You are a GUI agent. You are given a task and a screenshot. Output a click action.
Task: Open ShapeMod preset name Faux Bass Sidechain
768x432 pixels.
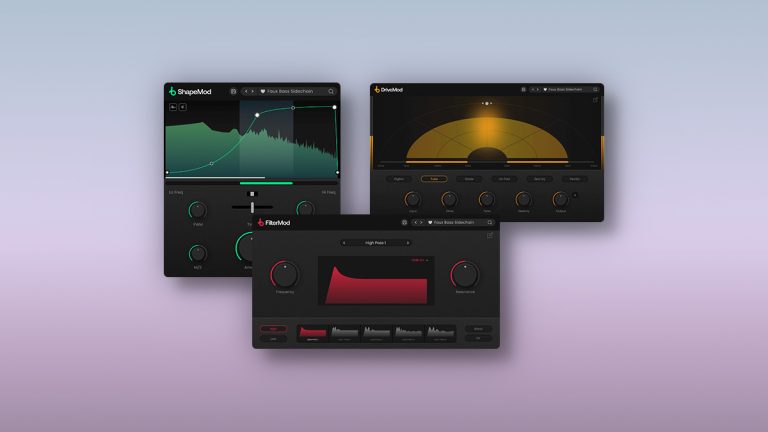click(290, 92)
